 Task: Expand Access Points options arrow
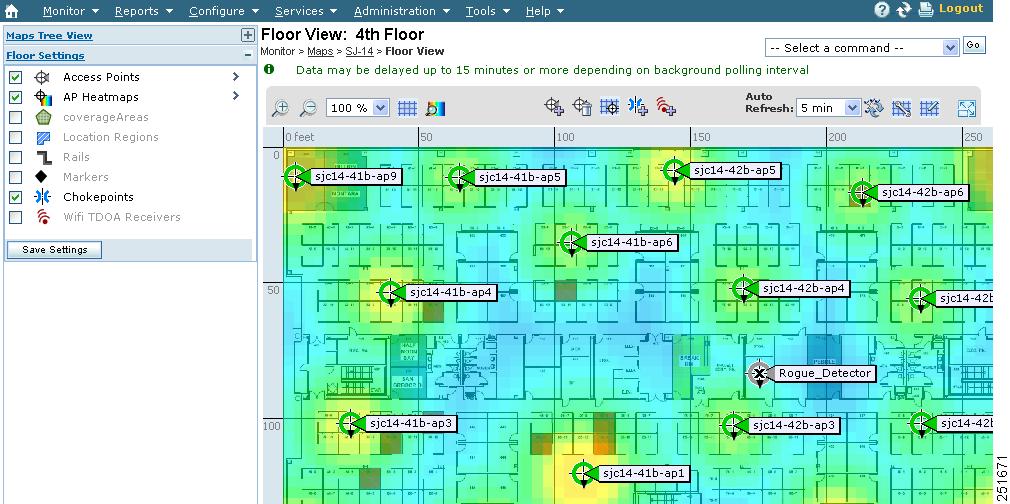point(236,77)
